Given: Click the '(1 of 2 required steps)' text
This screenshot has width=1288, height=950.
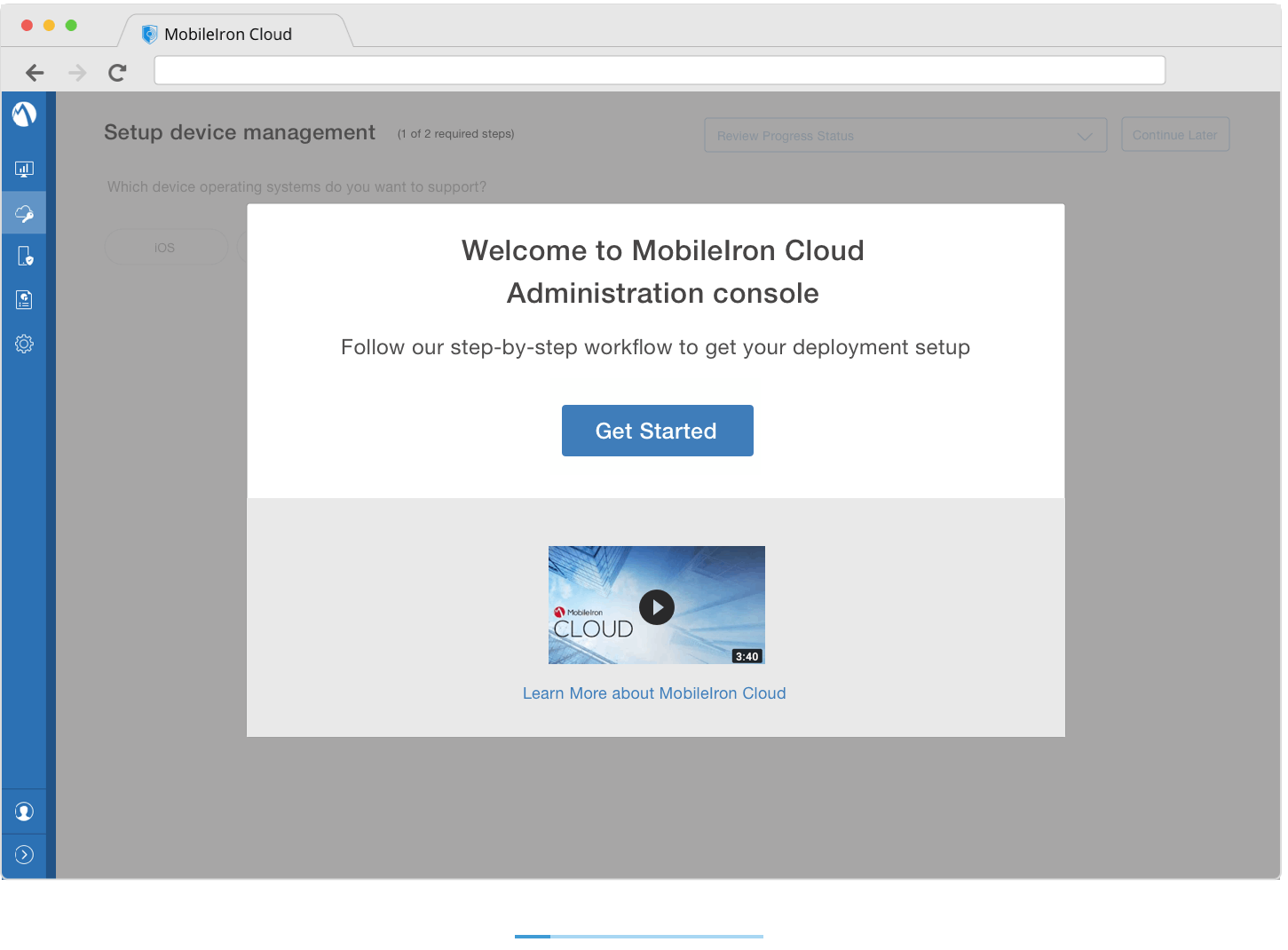Looking at the screenshot, I should point(455,134).
